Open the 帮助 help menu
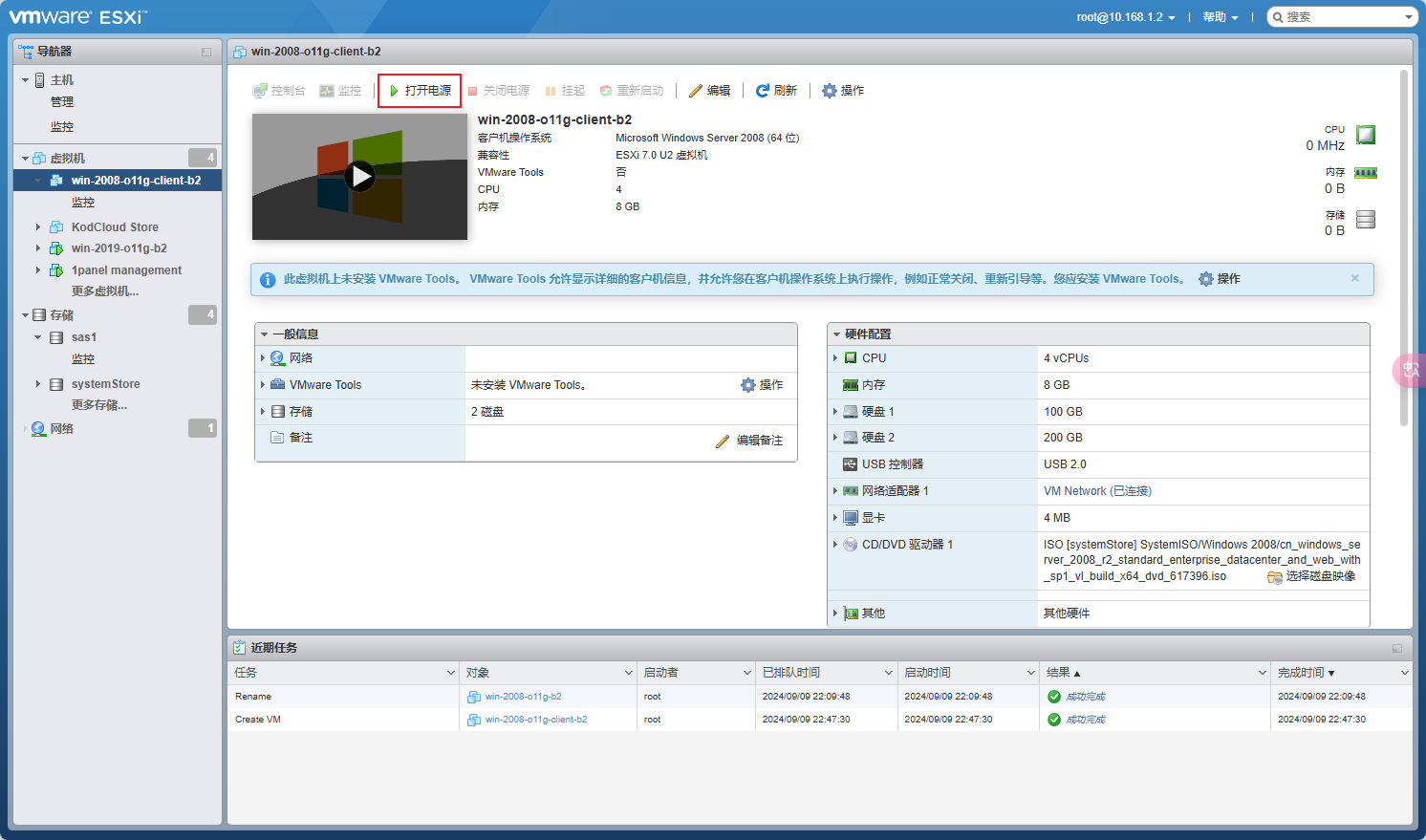Image resolution: width=1426 pixels, height=840 pixels. tap(1221, 17)
